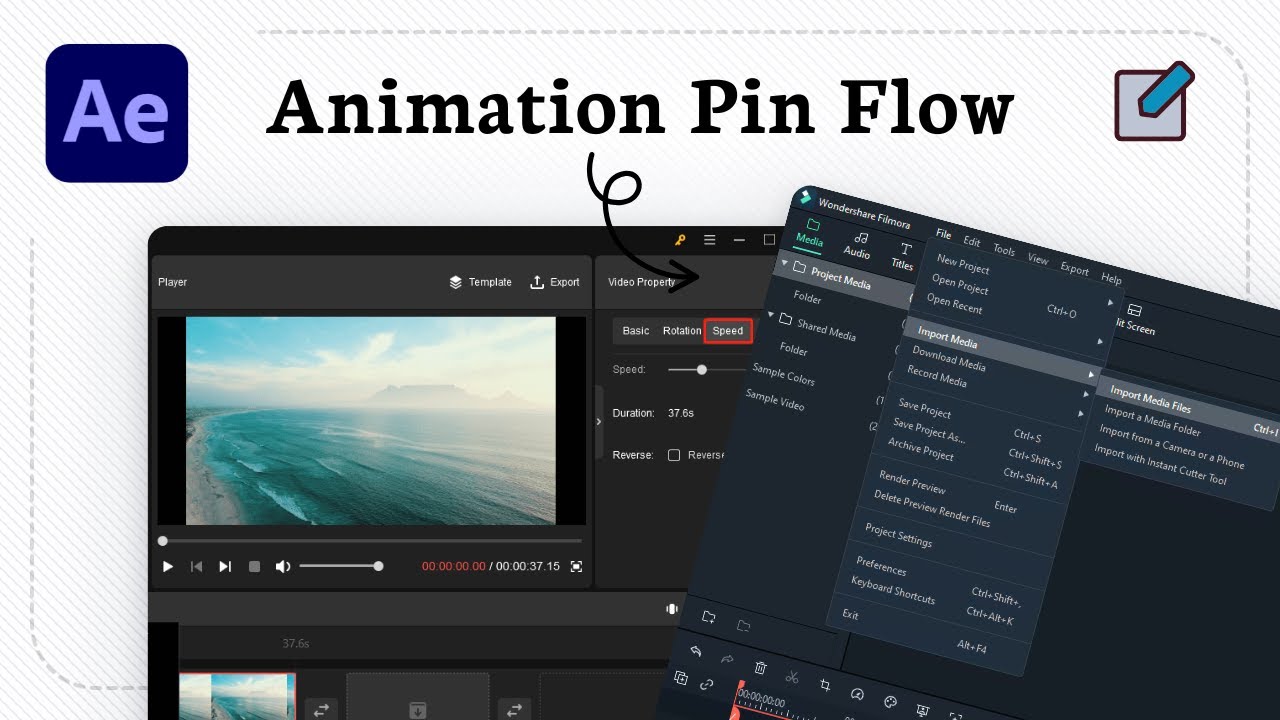Jump to next frame in Player
Viewport: 1280px width, 720px height.
click(x=225, y=566)
